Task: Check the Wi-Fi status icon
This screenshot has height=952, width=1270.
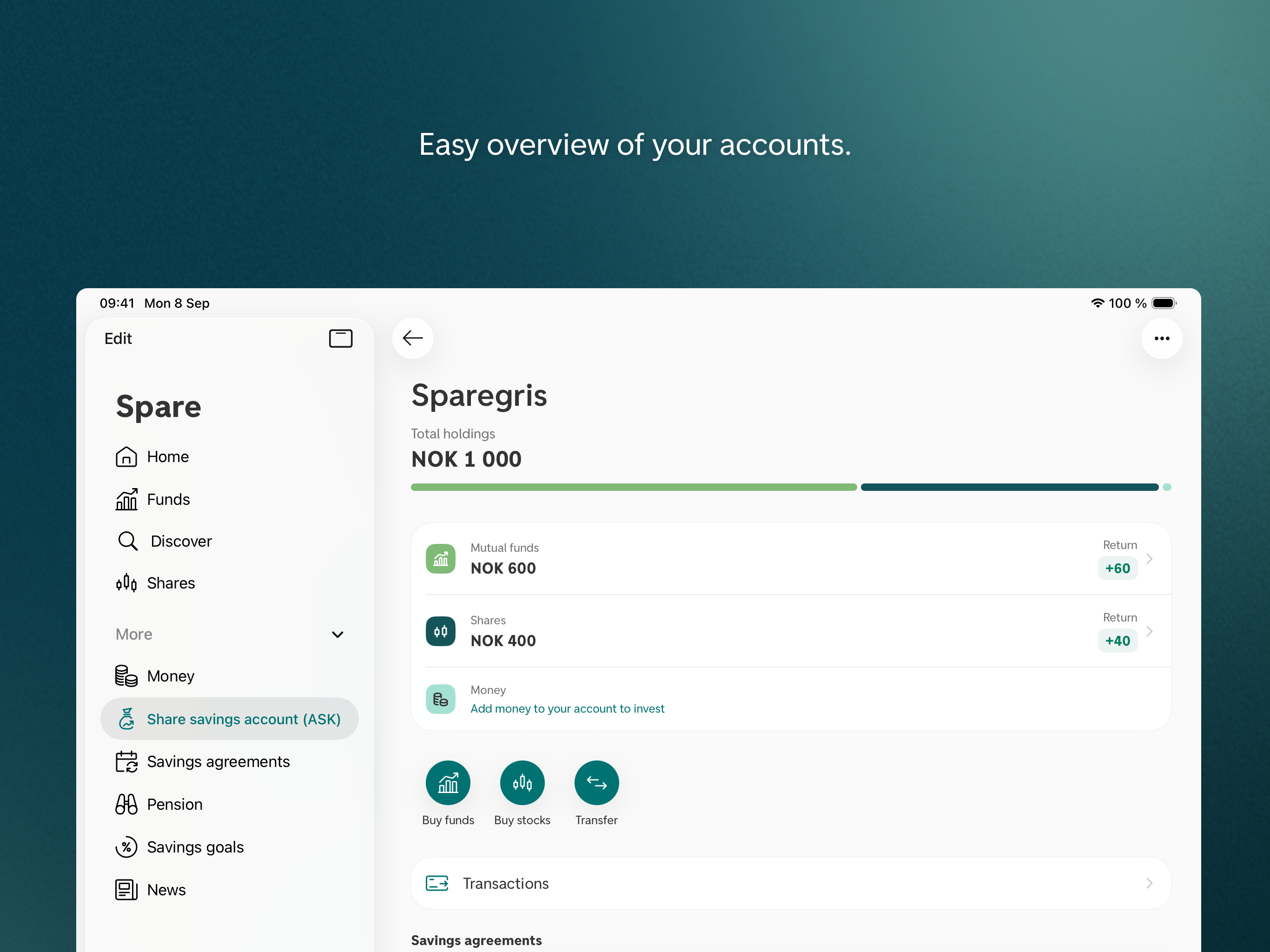Action: tap(1097, 303)
